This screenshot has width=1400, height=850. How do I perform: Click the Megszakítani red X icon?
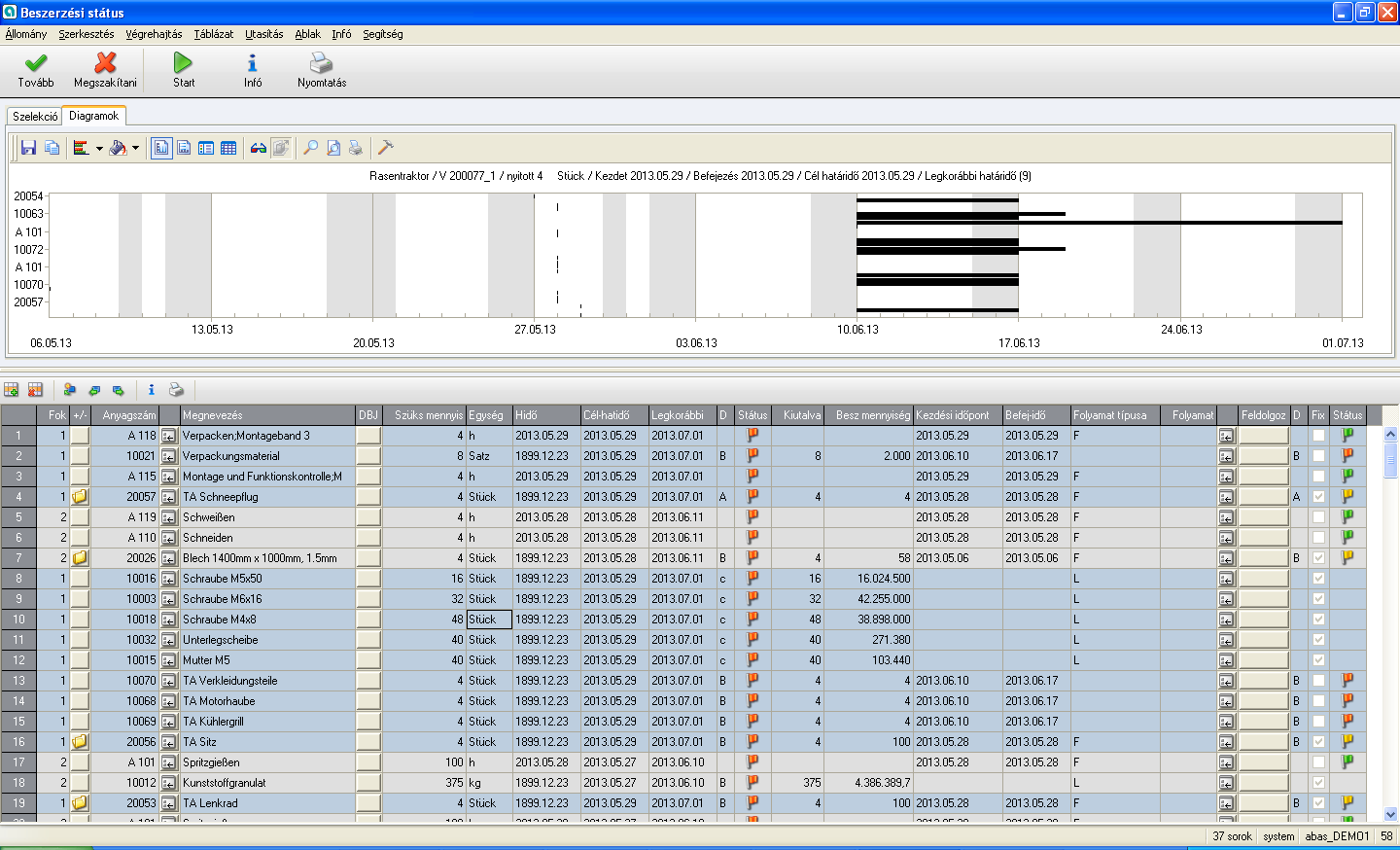(x=105, y=63)
